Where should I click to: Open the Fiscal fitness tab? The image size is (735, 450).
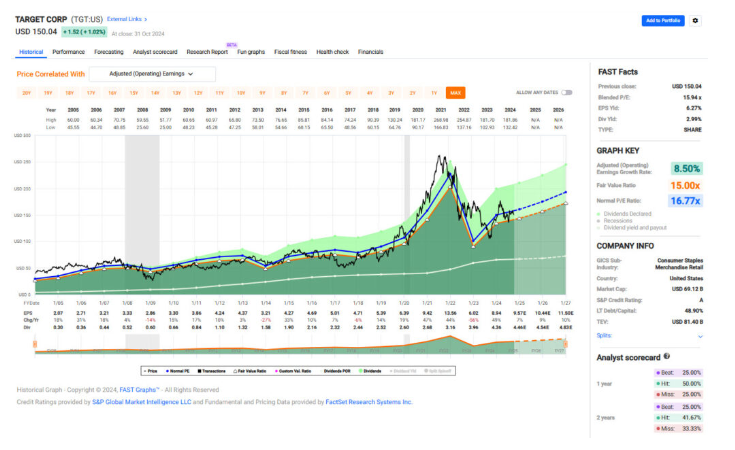(x=291, y=52)
